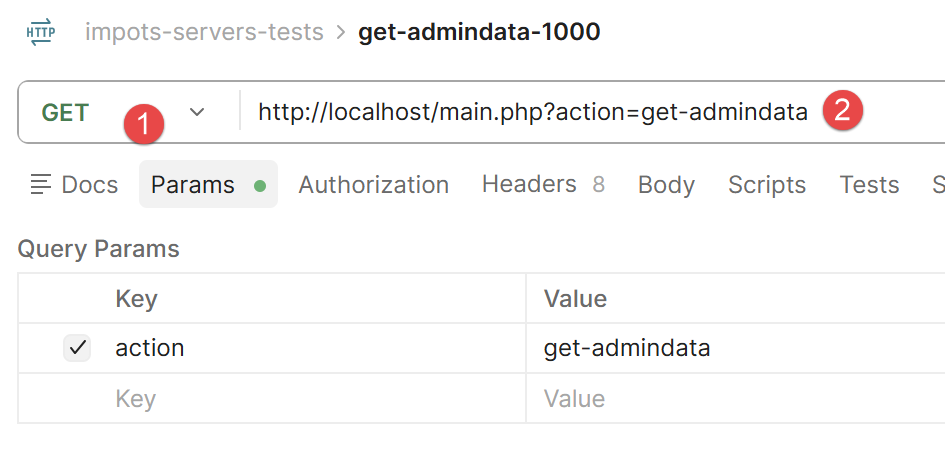Image resolution: width=945 pixels, height=473 pixels.
Task: Click the get-admindata-1000 request name
Action: pos(479,32)
